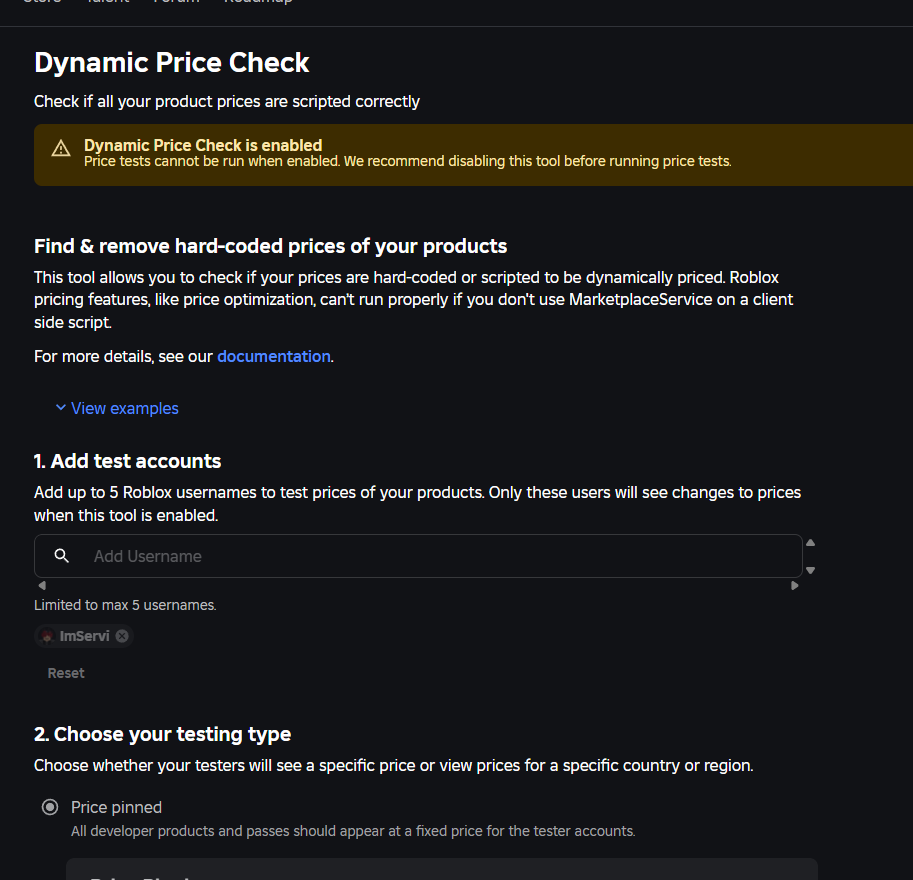Open the documentation link
The width and height of the screenshot is (913, 880).
[273, 356]
